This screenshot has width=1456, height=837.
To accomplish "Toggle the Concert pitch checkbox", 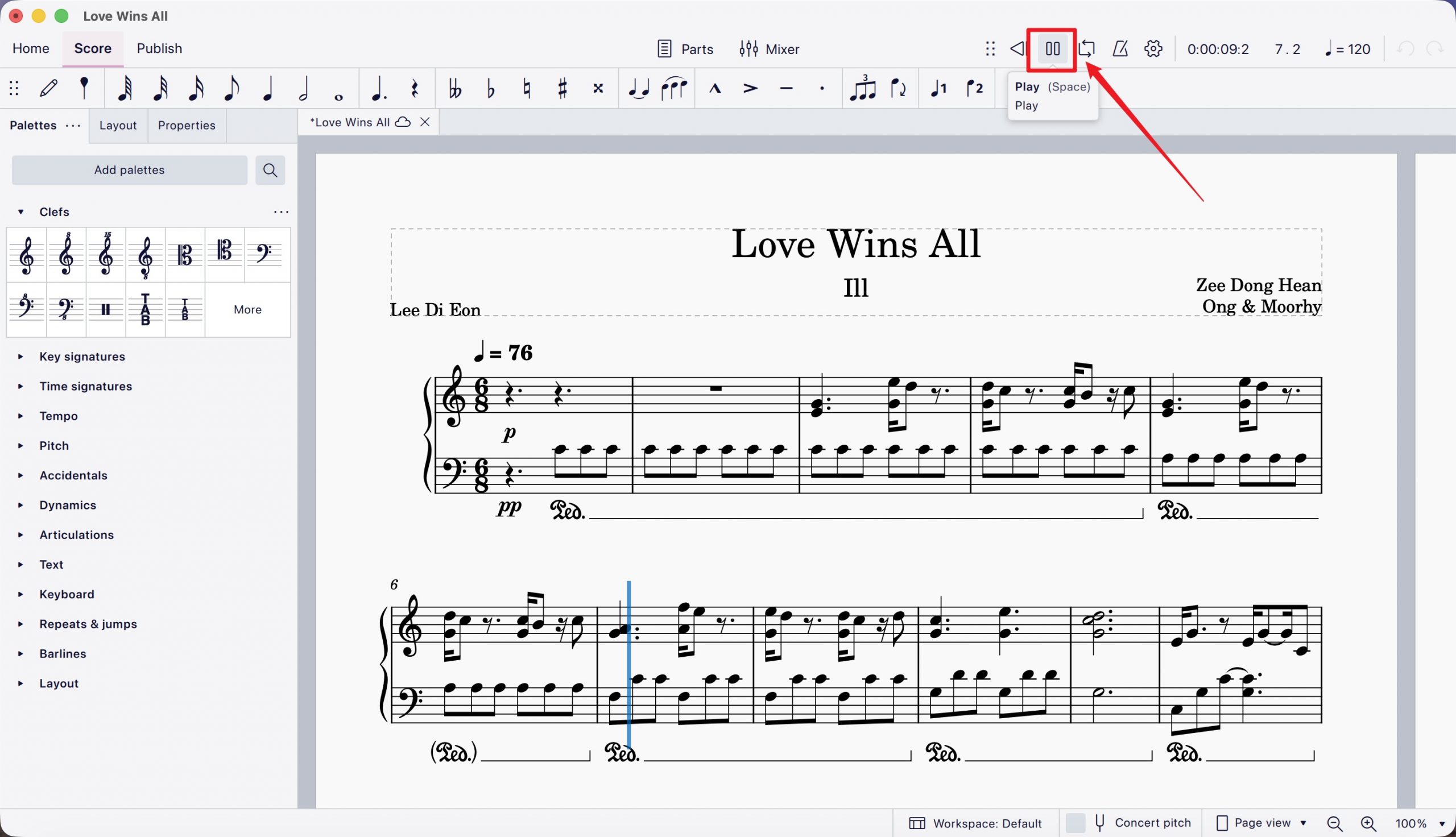I will click(x=1075, y=823).
